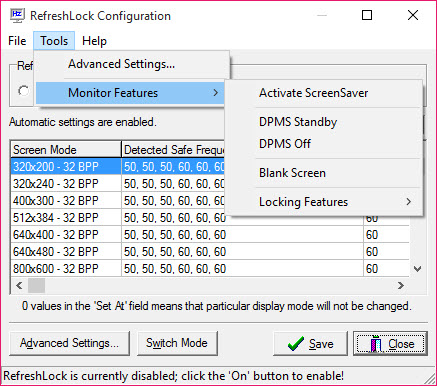
Task: Click the left arrow of horizontal scrollbar
Action: pyautogui.click(x=19, y=285)
